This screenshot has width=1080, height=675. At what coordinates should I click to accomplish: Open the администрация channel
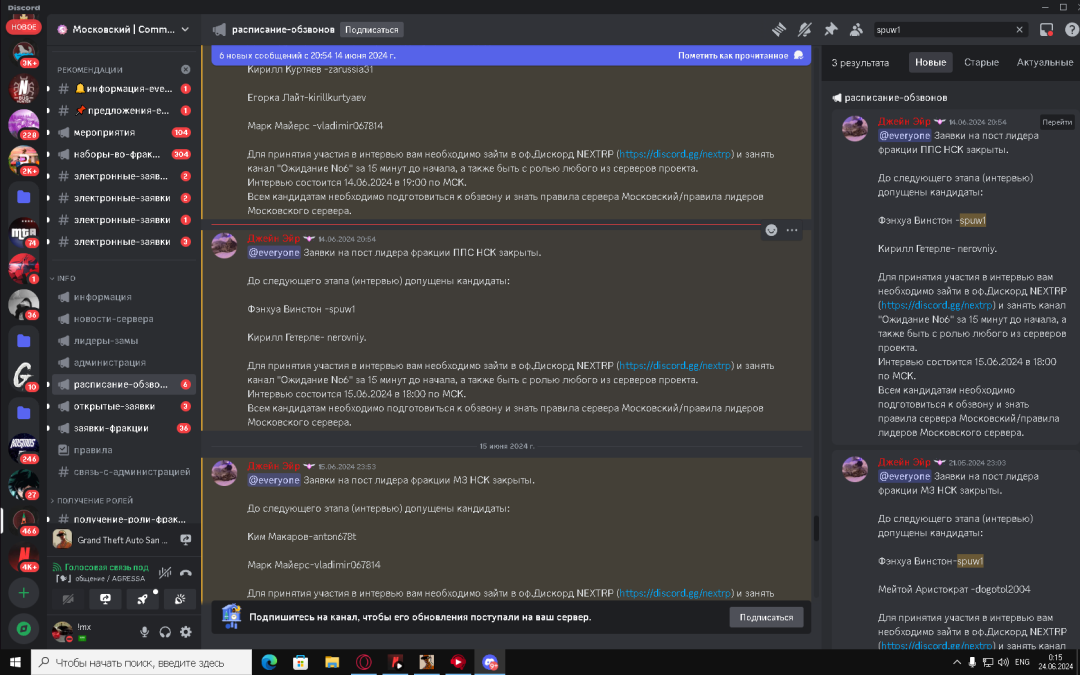coord(124,362)
